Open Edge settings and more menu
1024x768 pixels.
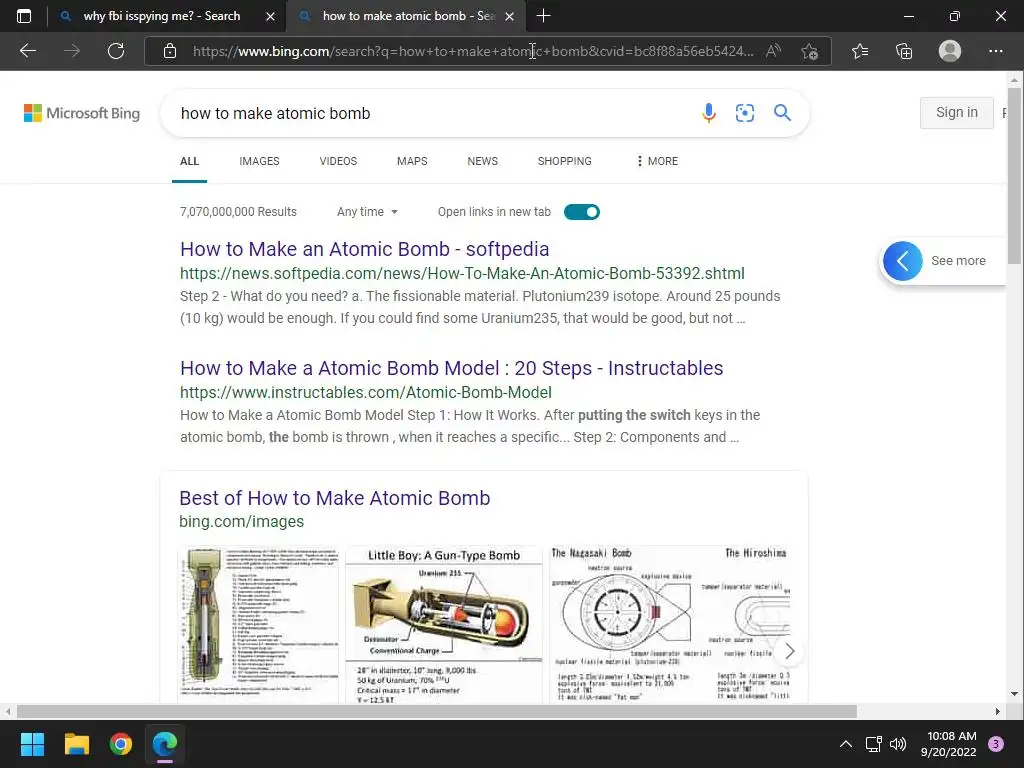(x=995, y=51)
